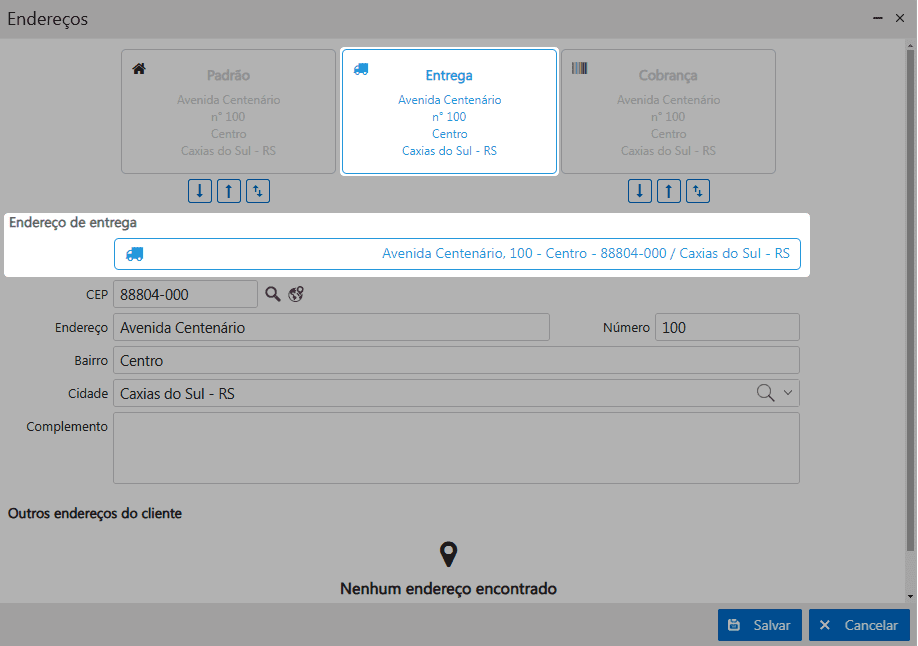Click the down arrow button below Cobrança card
This screenshot has height=646, width=918.
[640, 191]
